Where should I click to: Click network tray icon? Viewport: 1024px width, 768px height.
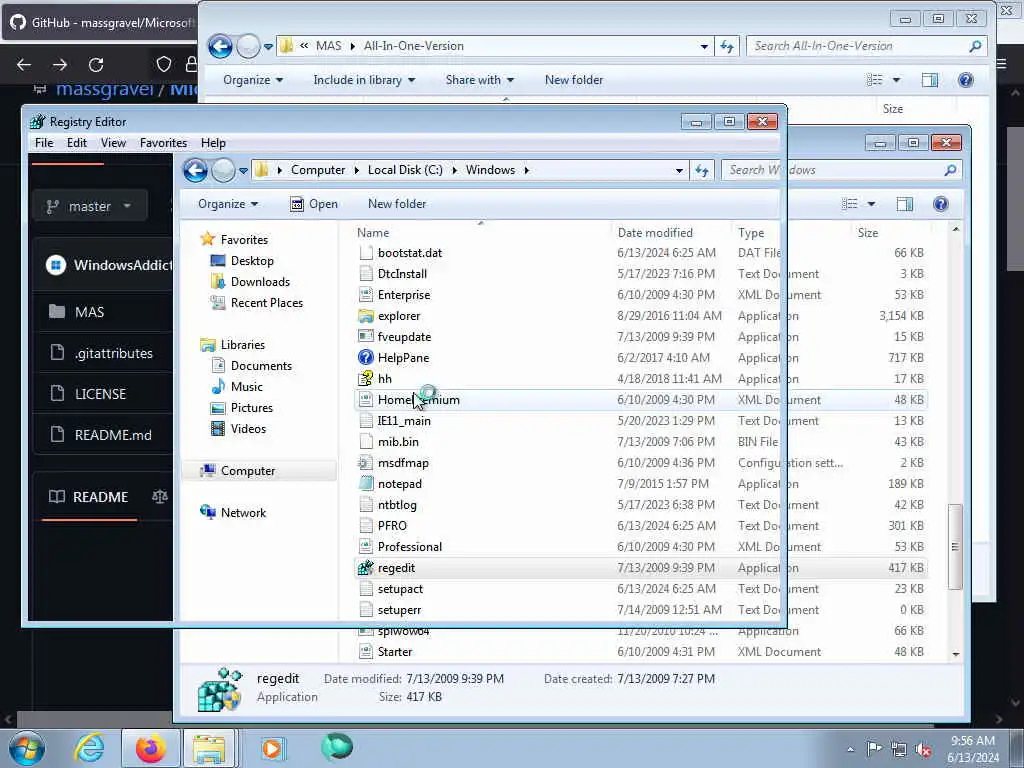(899, 750)
